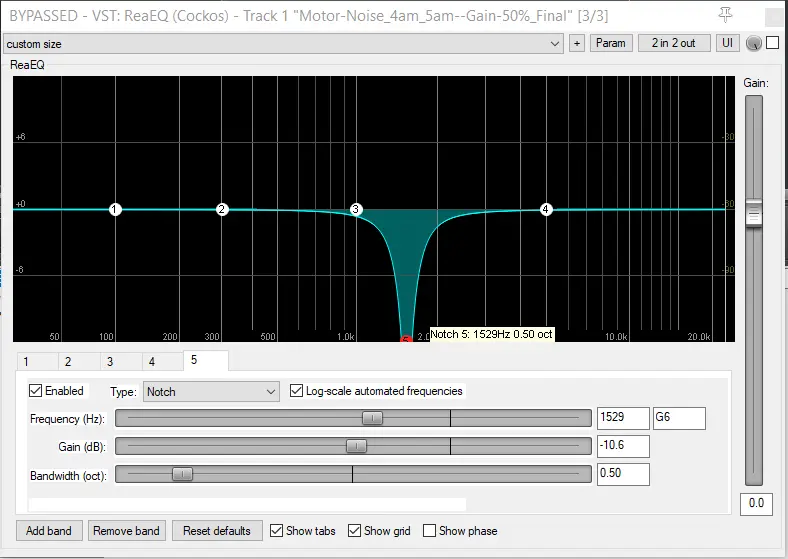Open the band Type dropdown
Viewport: 788px width, 559px height.
pos(211,392)
